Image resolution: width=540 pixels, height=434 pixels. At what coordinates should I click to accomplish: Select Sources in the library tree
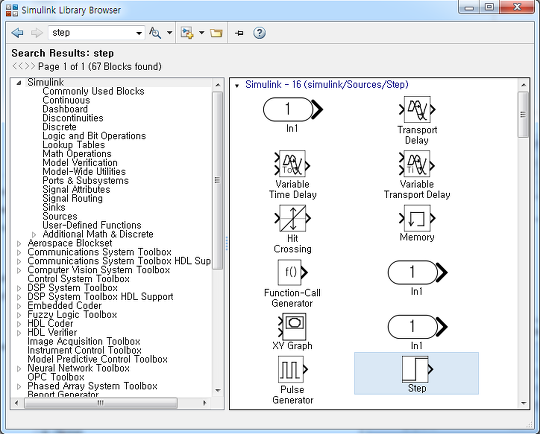[x=60, y=216]
